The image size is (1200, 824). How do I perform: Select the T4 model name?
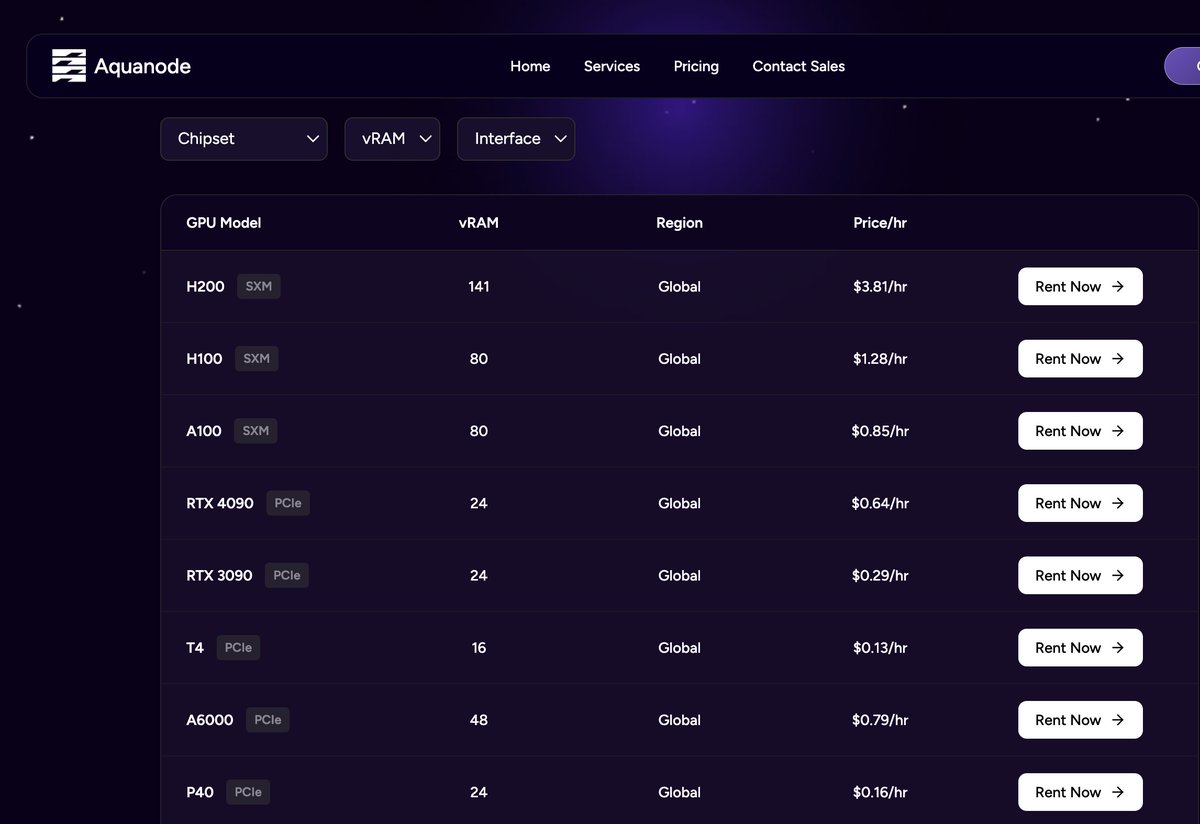click(195, 648)
